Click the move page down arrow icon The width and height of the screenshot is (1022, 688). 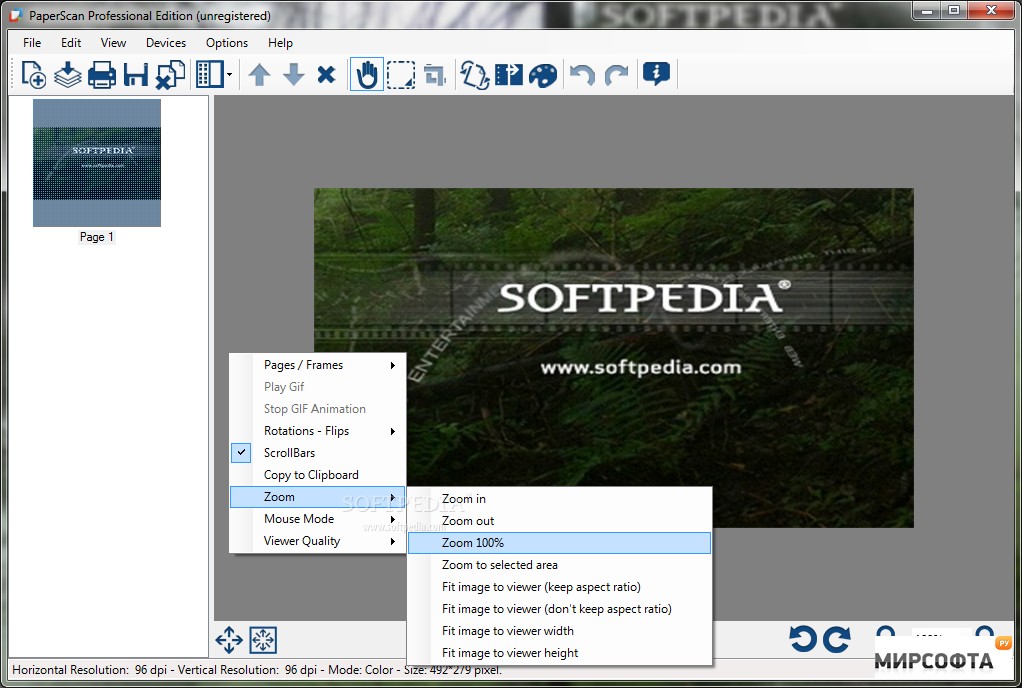293,73
